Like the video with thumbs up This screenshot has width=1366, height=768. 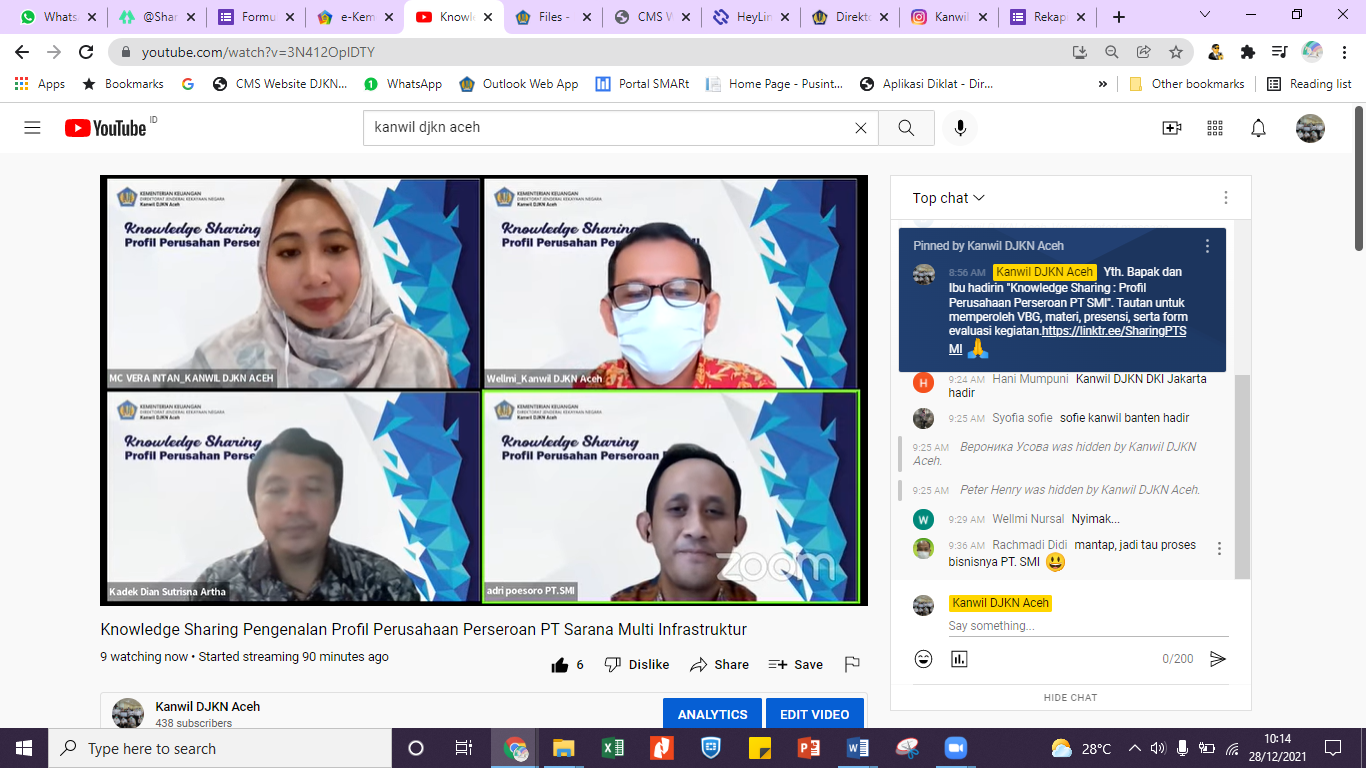(x=560, y=664)
